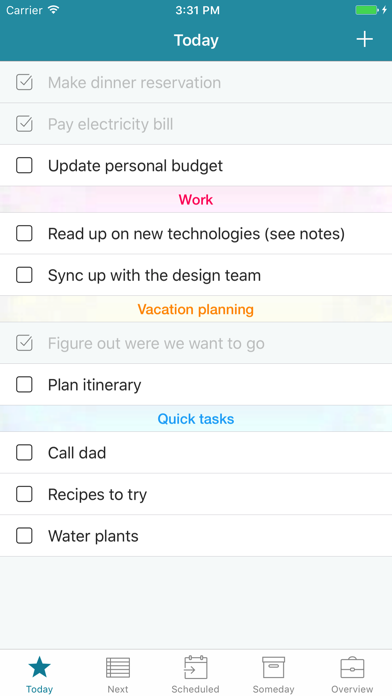Mark Water plants as done
The height and width of the screenshot is (696, 392).
[x=24, y=536]
